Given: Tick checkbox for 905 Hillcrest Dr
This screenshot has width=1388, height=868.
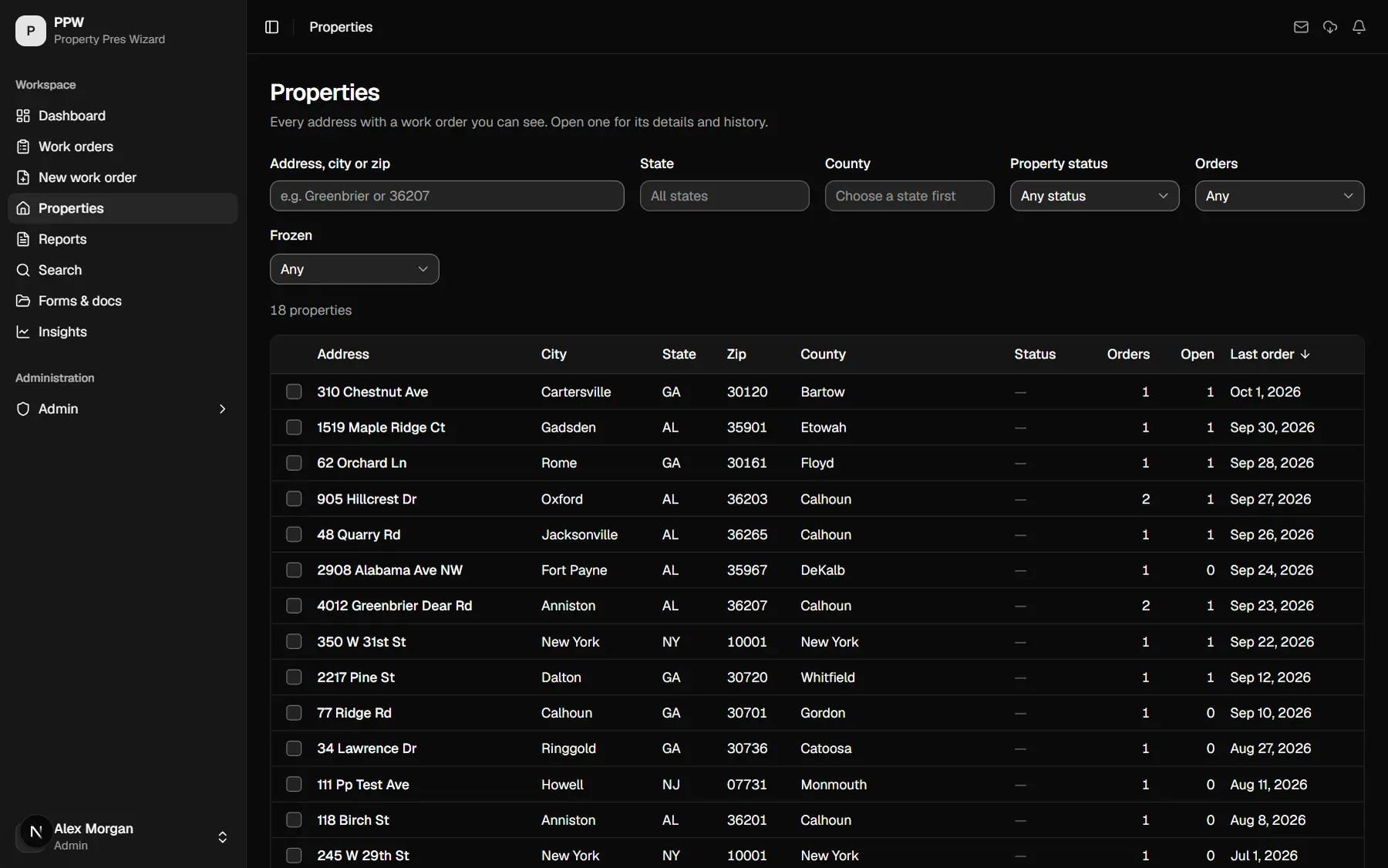Looking at the screenshot, I should point(294,499).
